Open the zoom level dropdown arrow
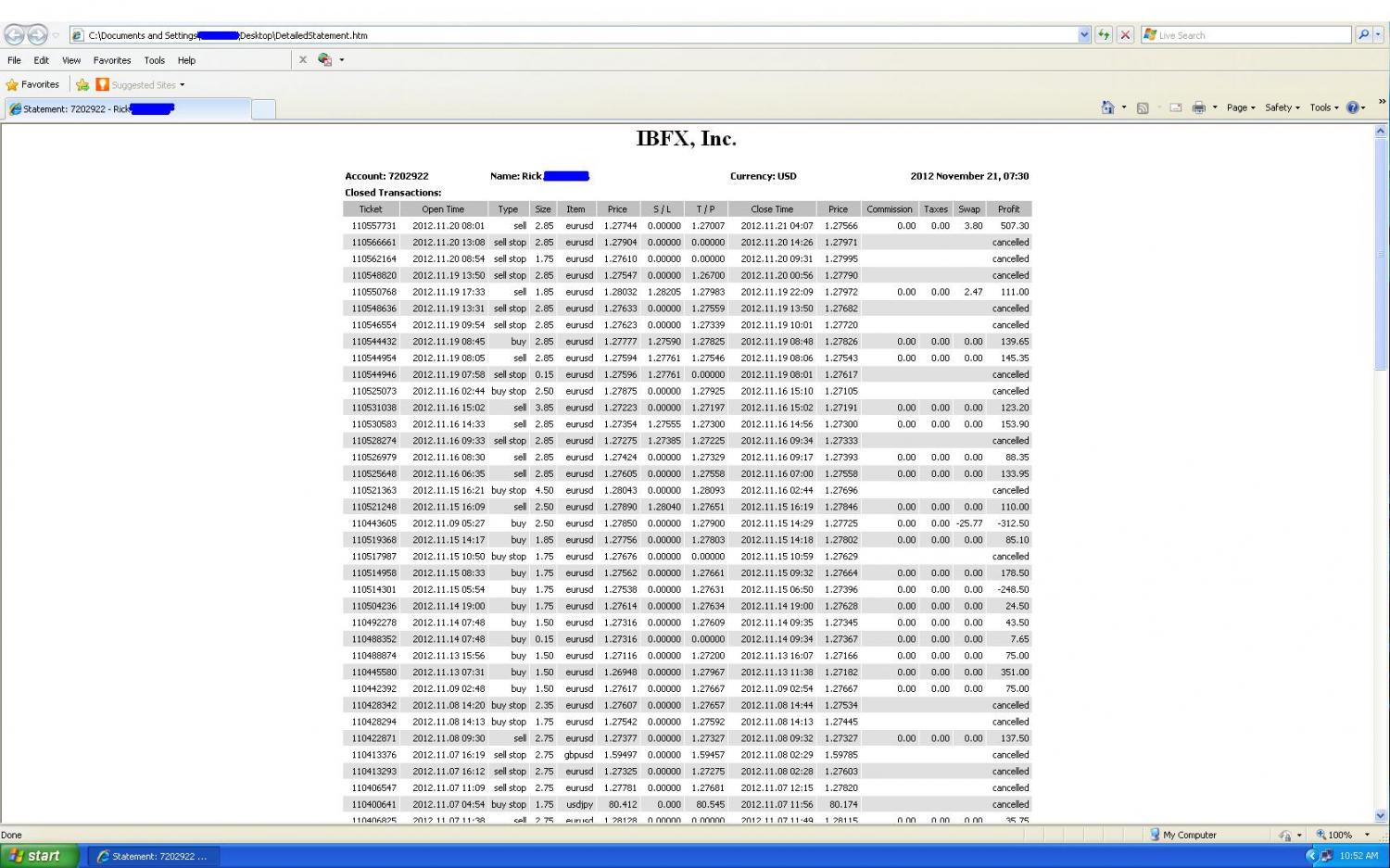 pos(1367,835)
